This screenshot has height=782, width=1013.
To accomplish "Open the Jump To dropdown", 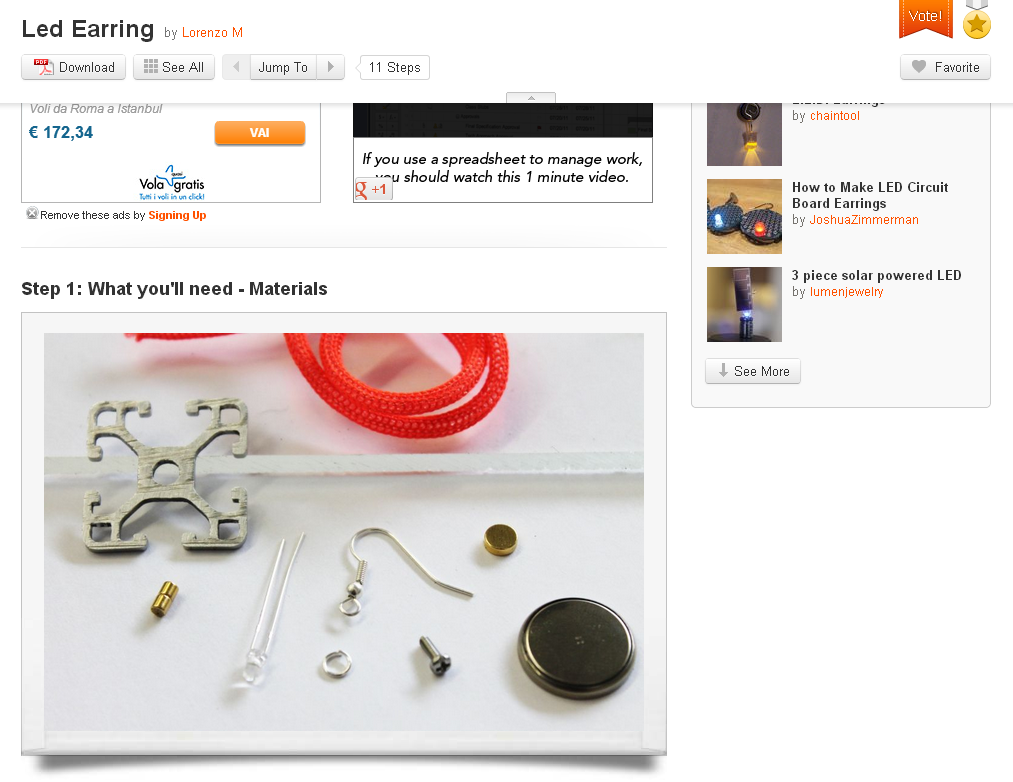I will 283,67.
